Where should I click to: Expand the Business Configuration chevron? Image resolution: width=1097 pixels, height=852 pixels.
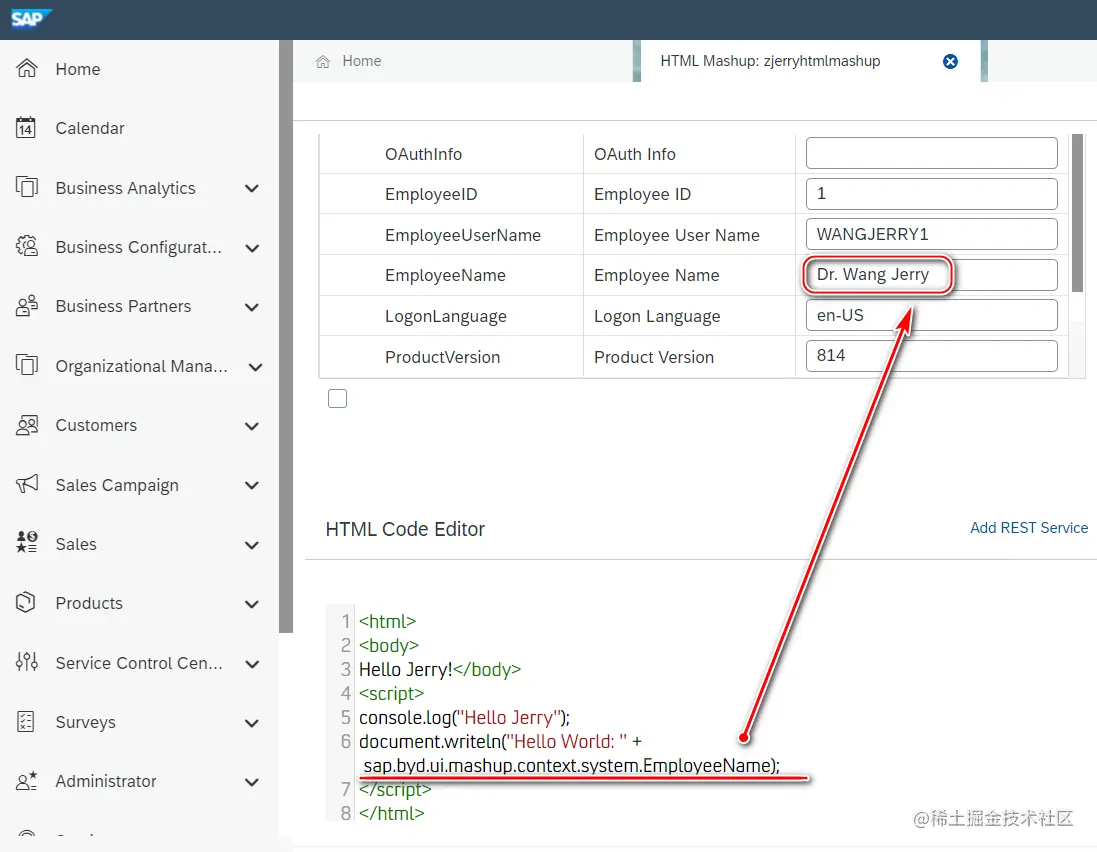[252, 248]
